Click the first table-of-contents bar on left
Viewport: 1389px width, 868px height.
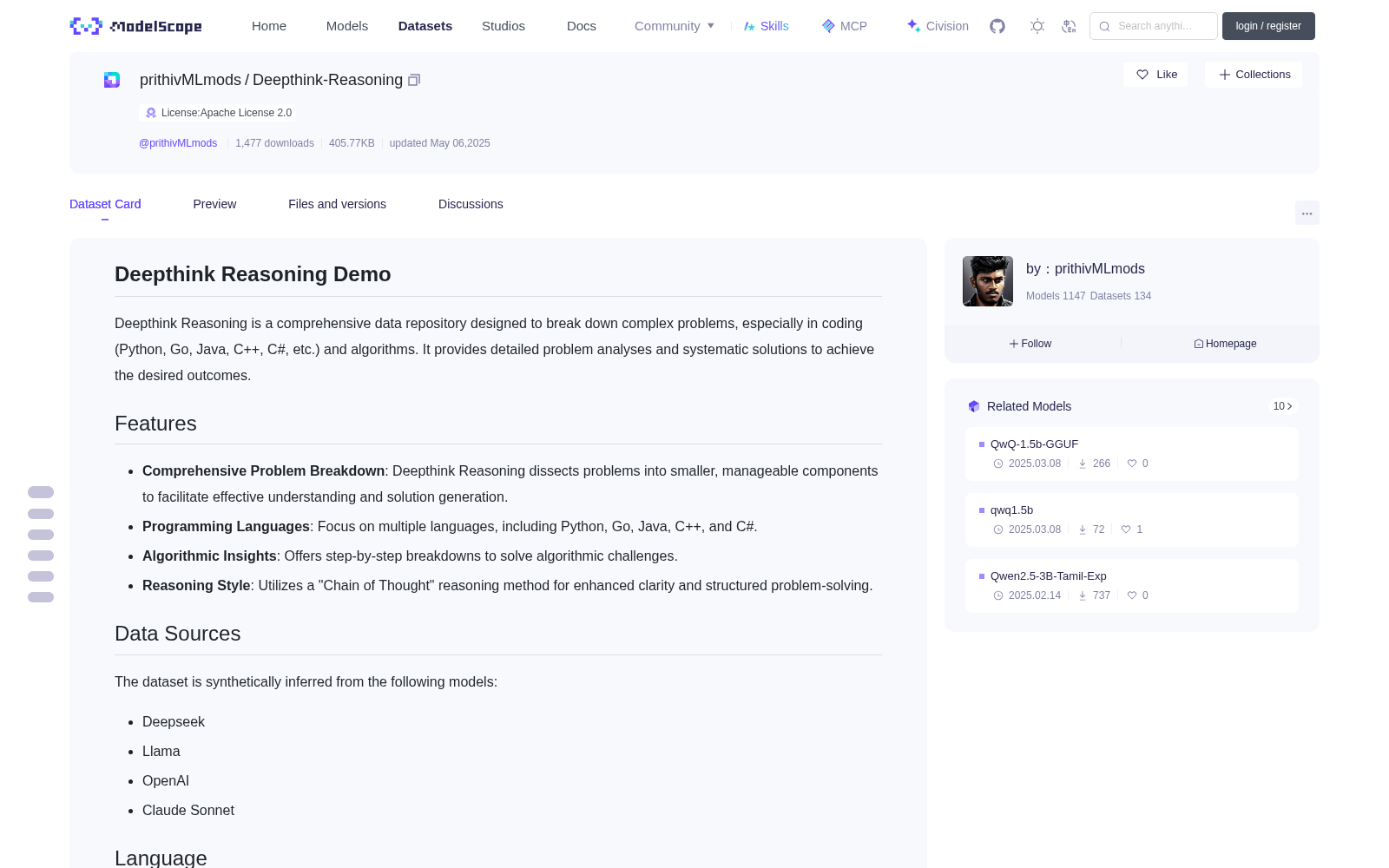tap(41, 492)
